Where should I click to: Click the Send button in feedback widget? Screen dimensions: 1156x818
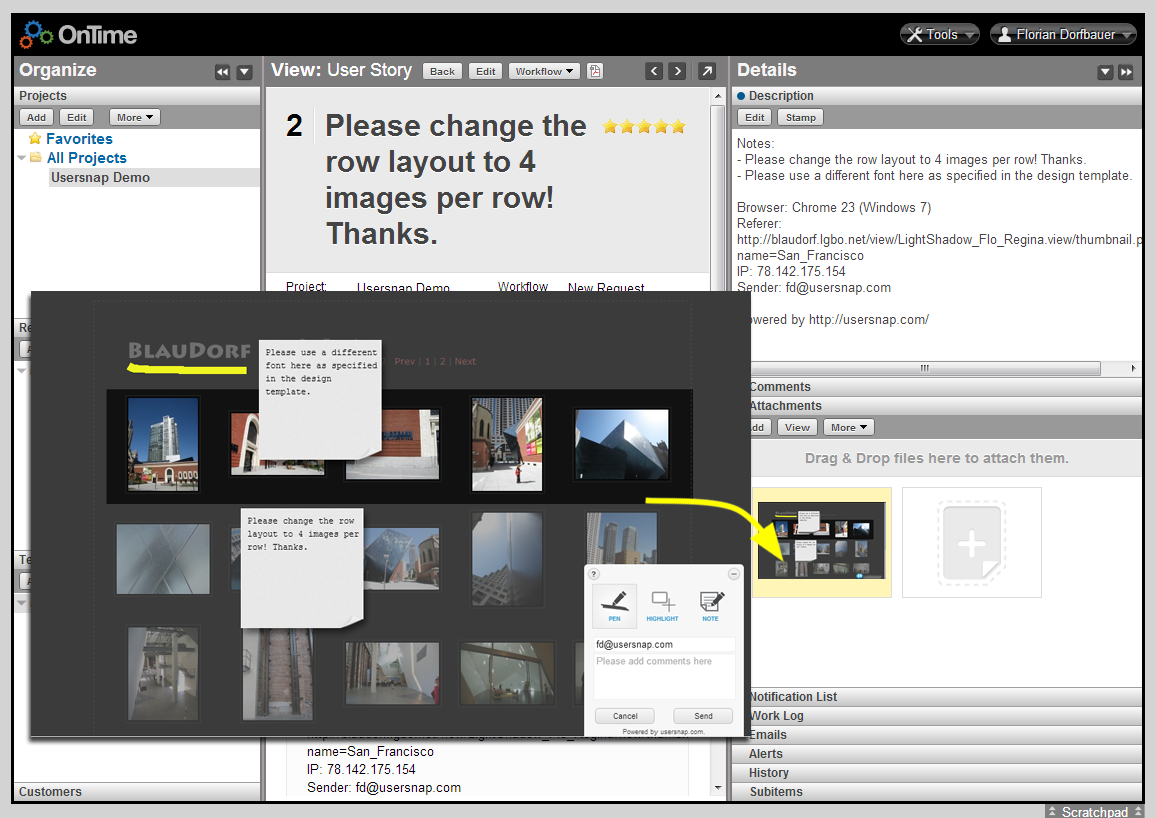(703, 716)
